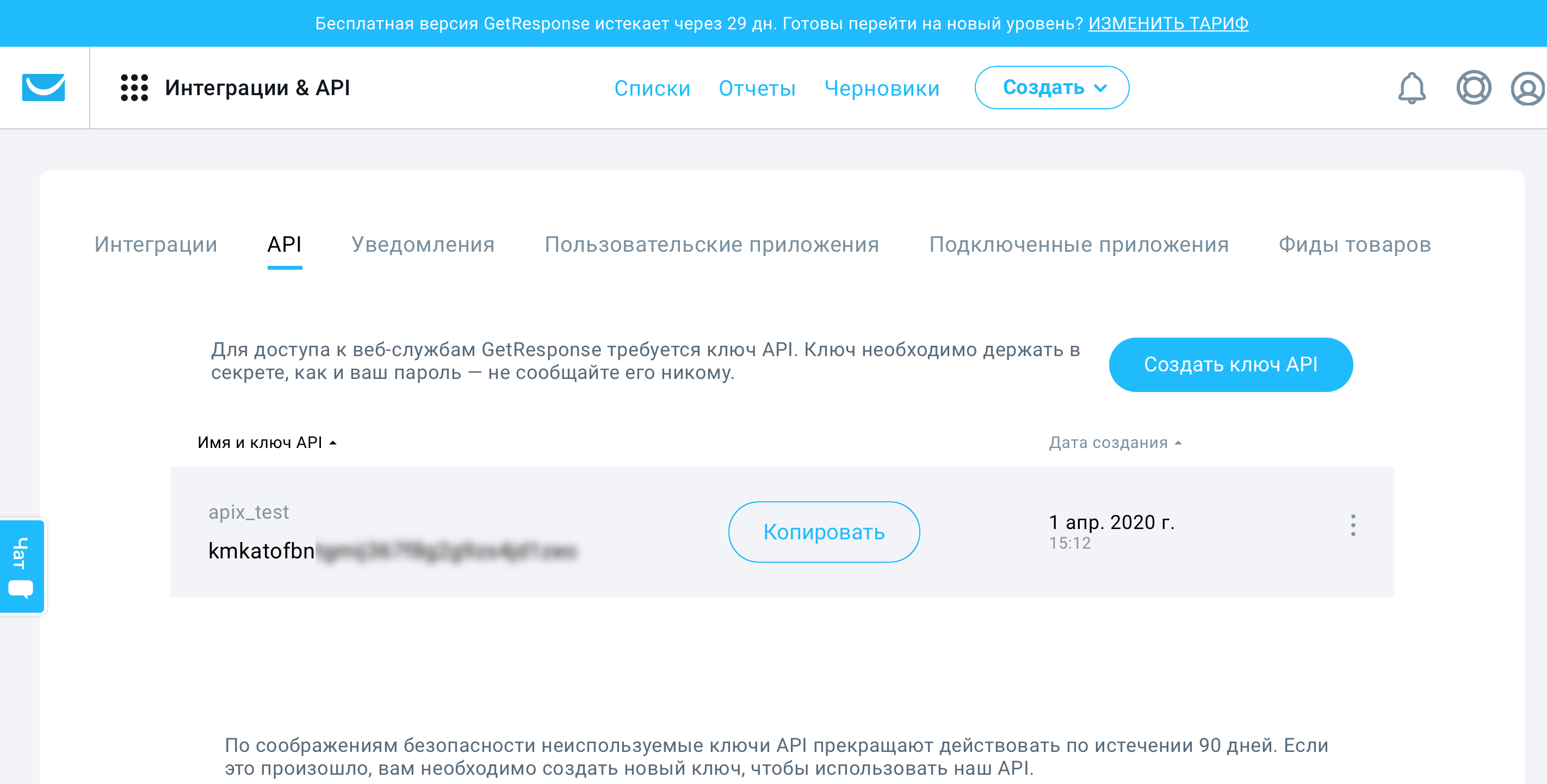The height and width of the screenshot is (784, 1547).
Task: Open the Чат side widget
Action: tap(22, 566)
